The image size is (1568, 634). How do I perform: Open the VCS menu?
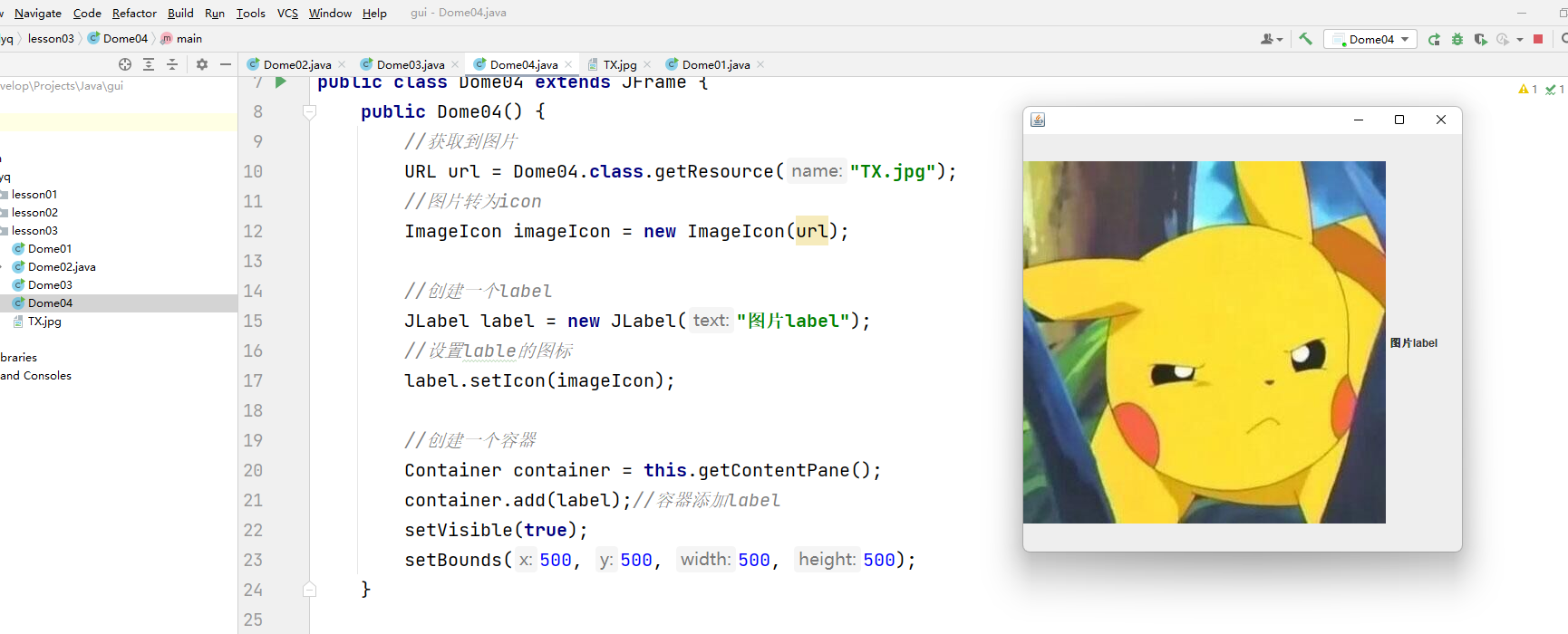[287, 13]
